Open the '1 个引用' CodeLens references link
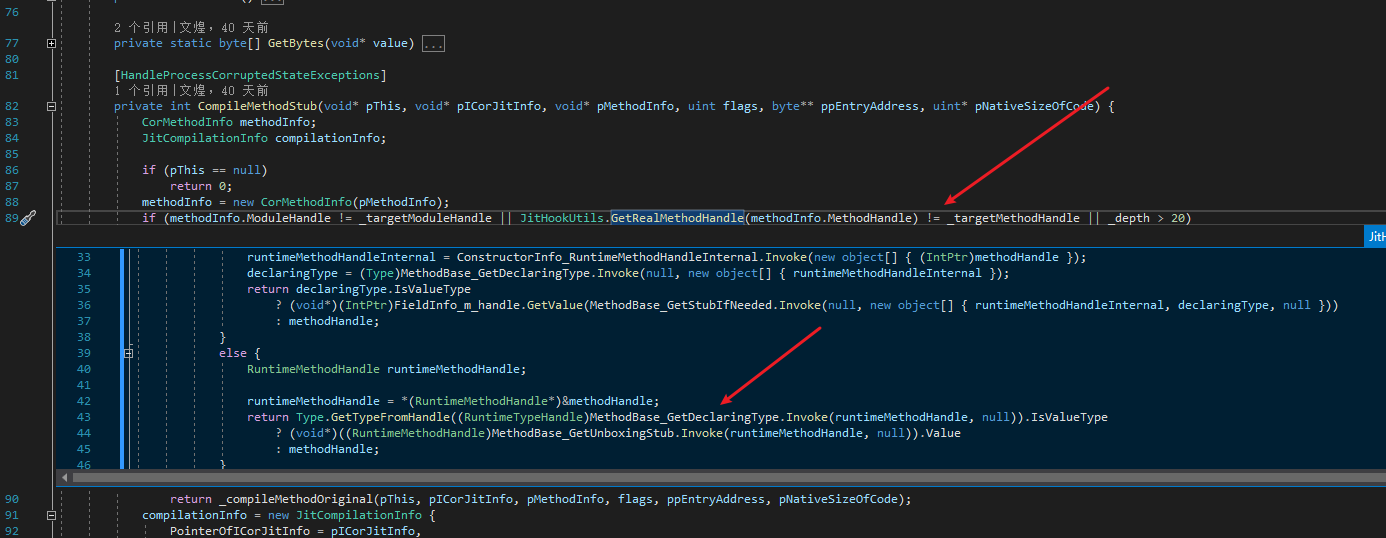1386x538 pixels. point(142,90)
